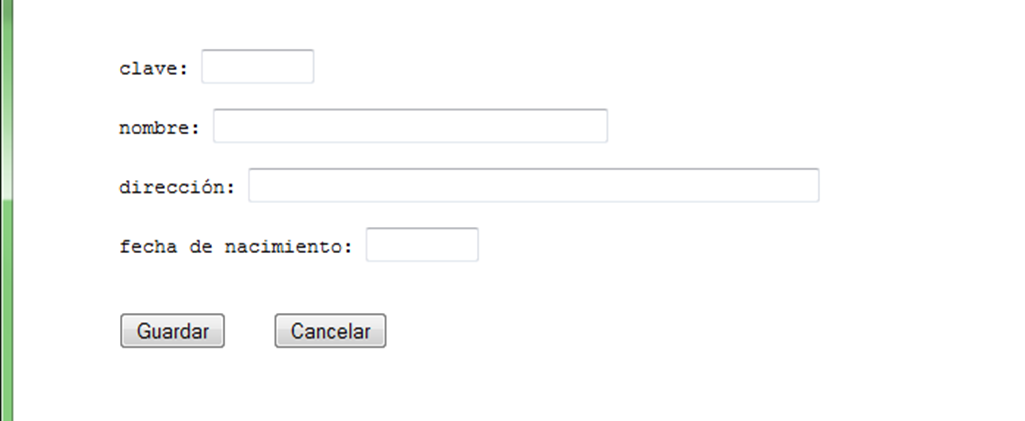Place cursor in the key (clave) box
The image size is (1025, 421).
(x=257, y=67)
